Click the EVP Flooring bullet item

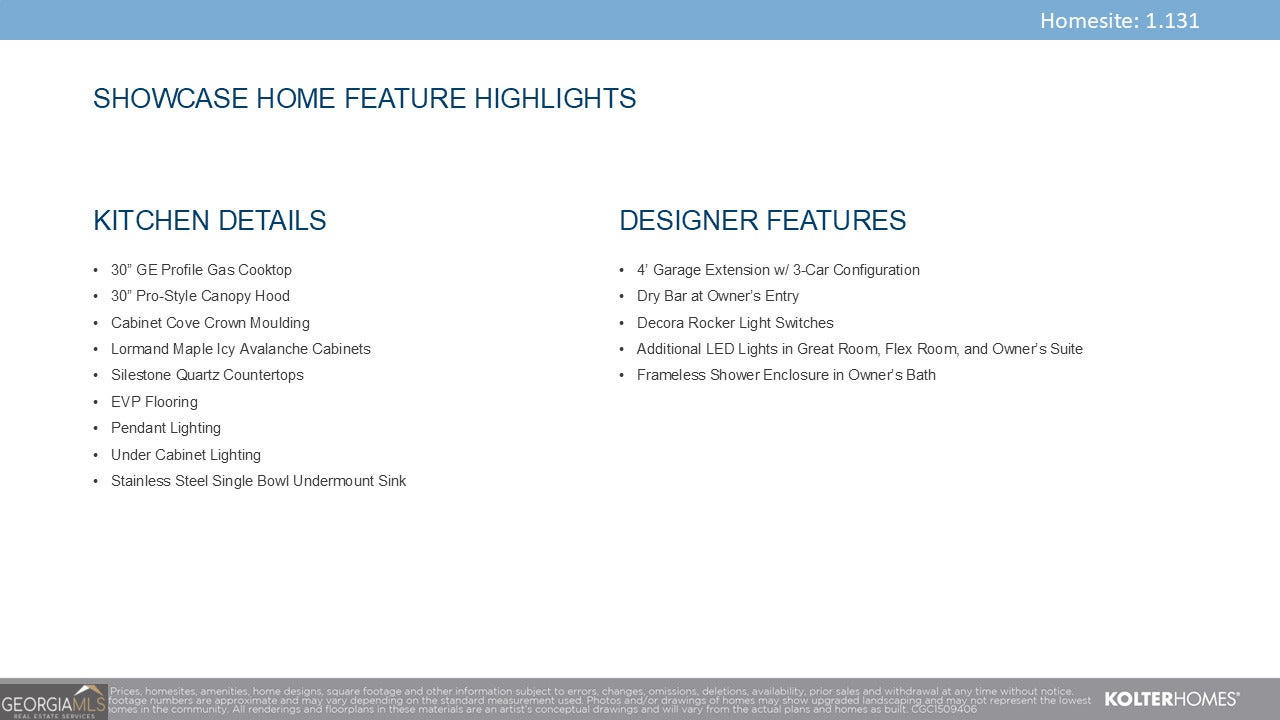154,402
